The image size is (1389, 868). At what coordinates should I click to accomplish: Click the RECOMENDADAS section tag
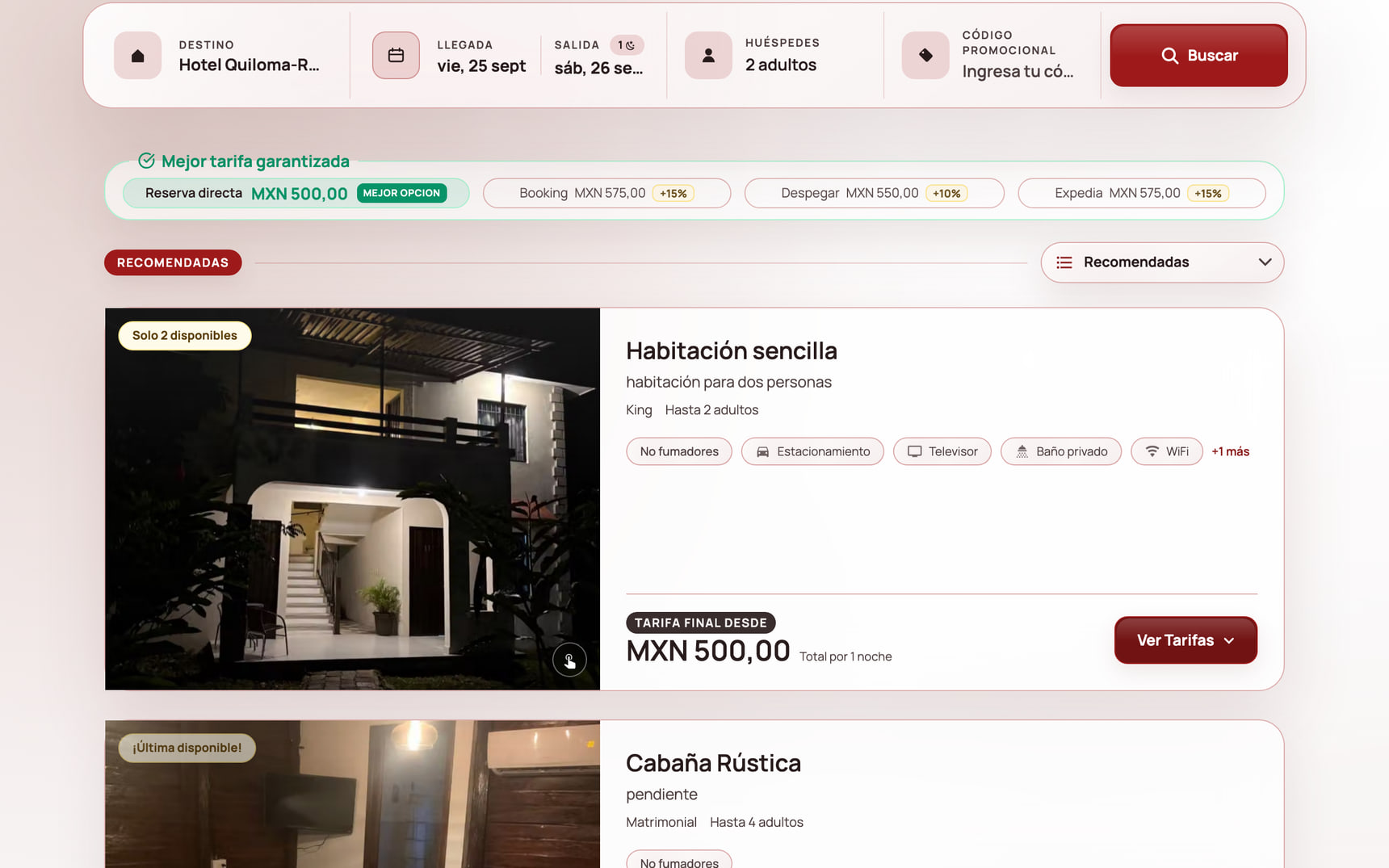173,262
